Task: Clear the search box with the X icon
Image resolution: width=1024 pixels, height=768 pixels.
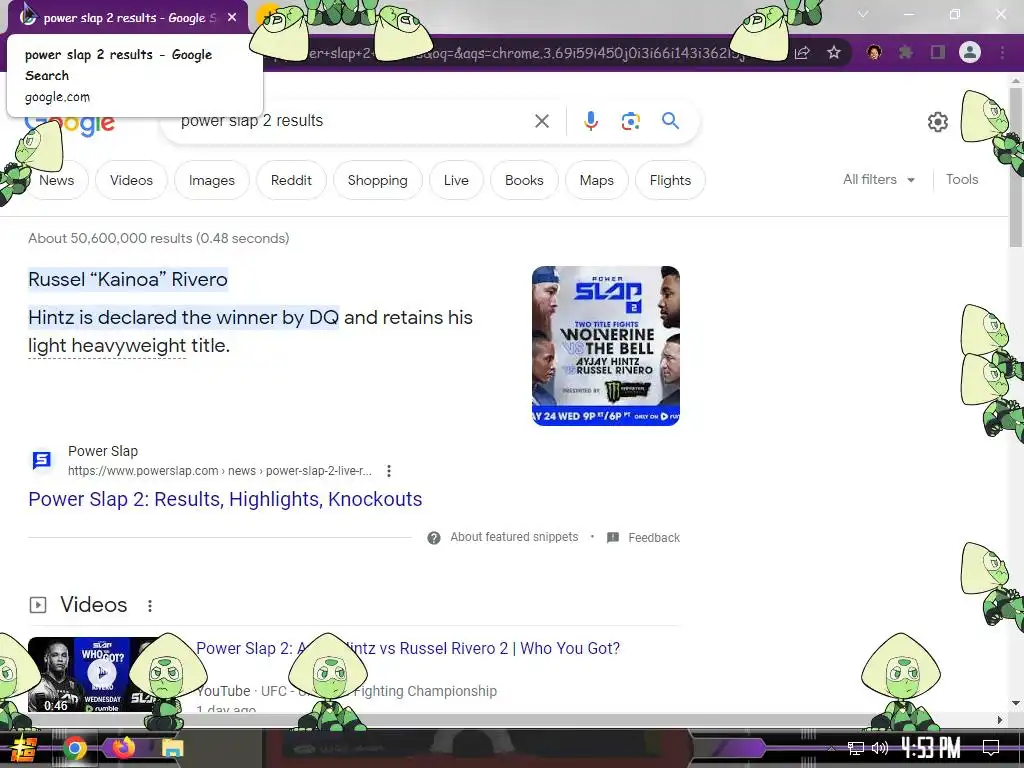Action: coord(541,121)
